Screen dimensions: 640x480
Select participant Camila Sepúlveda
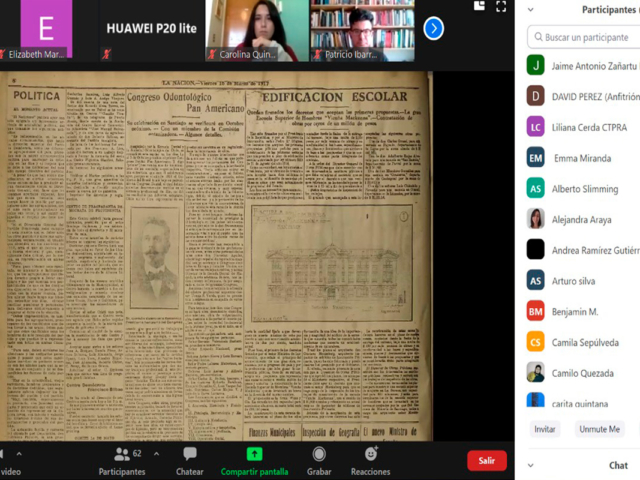click(583, 342)
